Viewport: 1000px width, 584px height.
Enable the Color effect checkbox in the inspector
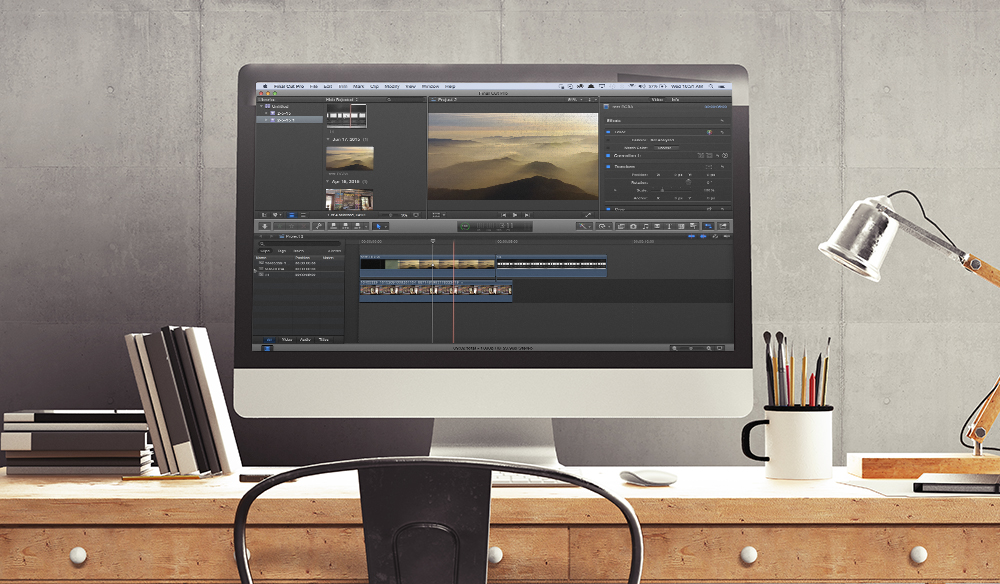pos(608,132)
